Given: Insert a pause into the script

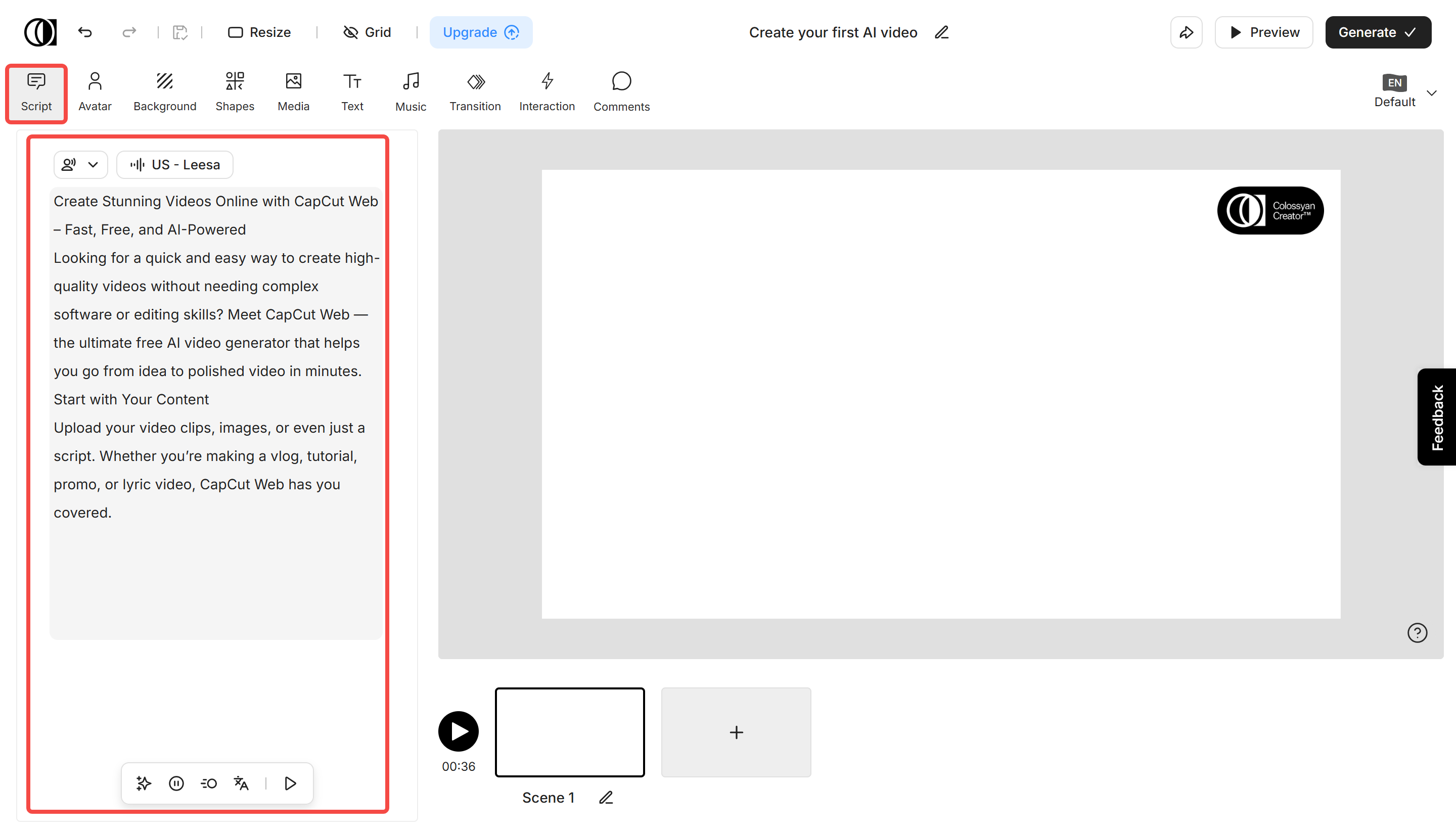Looking at the screenshot, I should [176, 783].
